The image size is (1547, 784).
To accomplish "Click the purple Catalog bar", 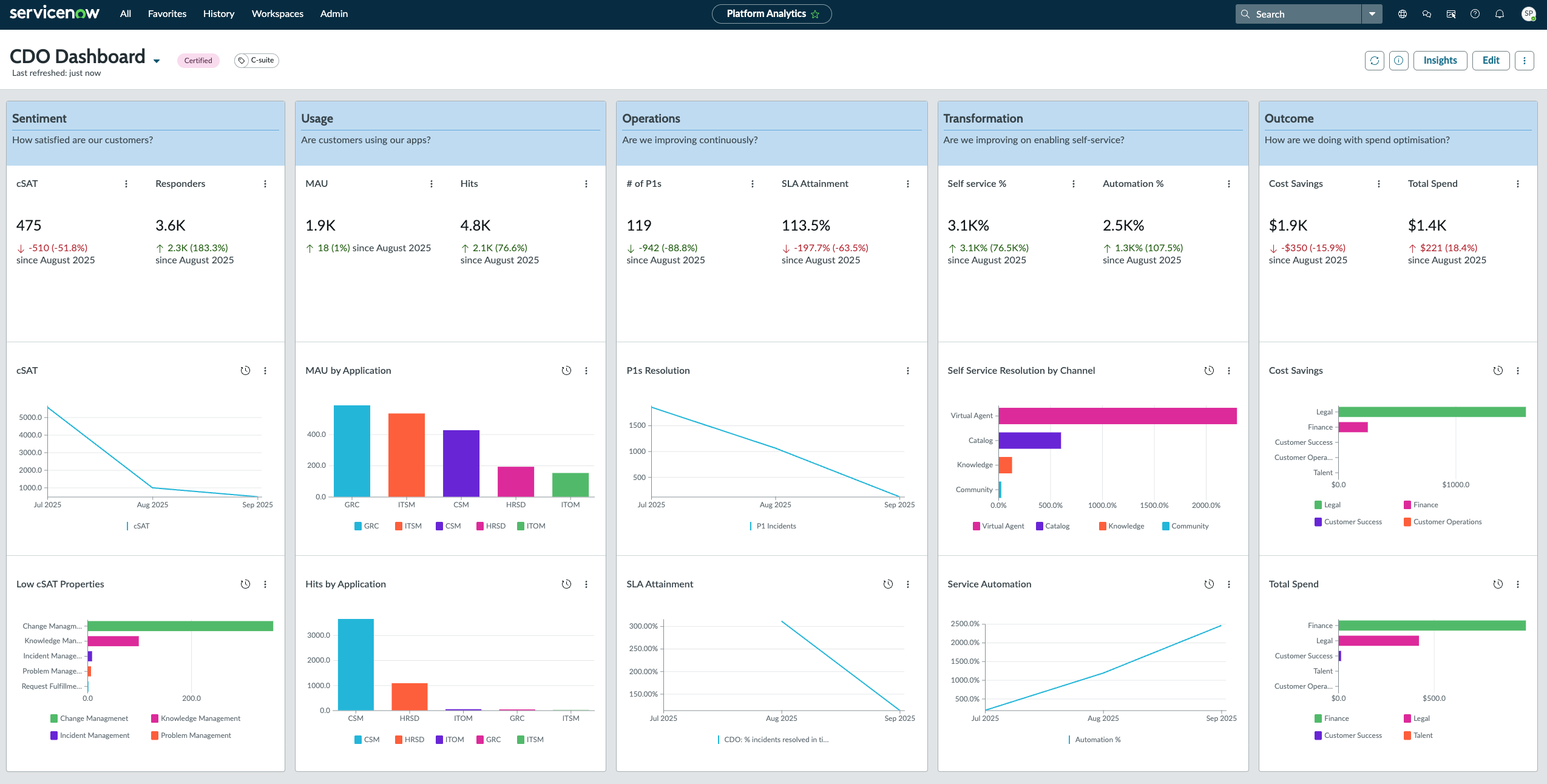I will tap(1029, 441).
